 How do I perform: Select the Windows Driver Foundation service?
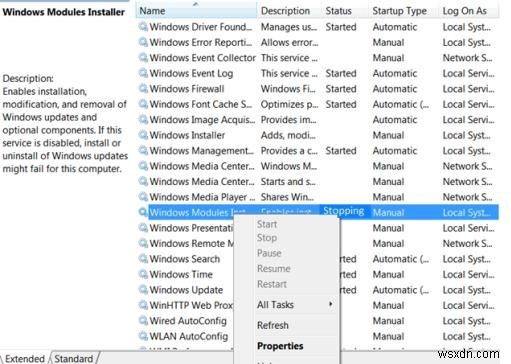click(x=200, y=27)
